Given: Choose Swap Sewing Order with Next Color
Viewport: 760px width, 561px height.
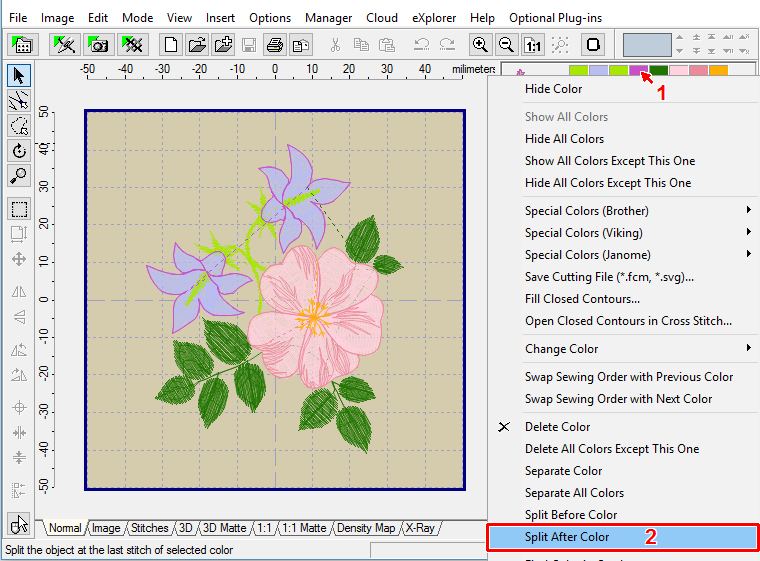Looking at the screenshot, I should click(623, 399).
